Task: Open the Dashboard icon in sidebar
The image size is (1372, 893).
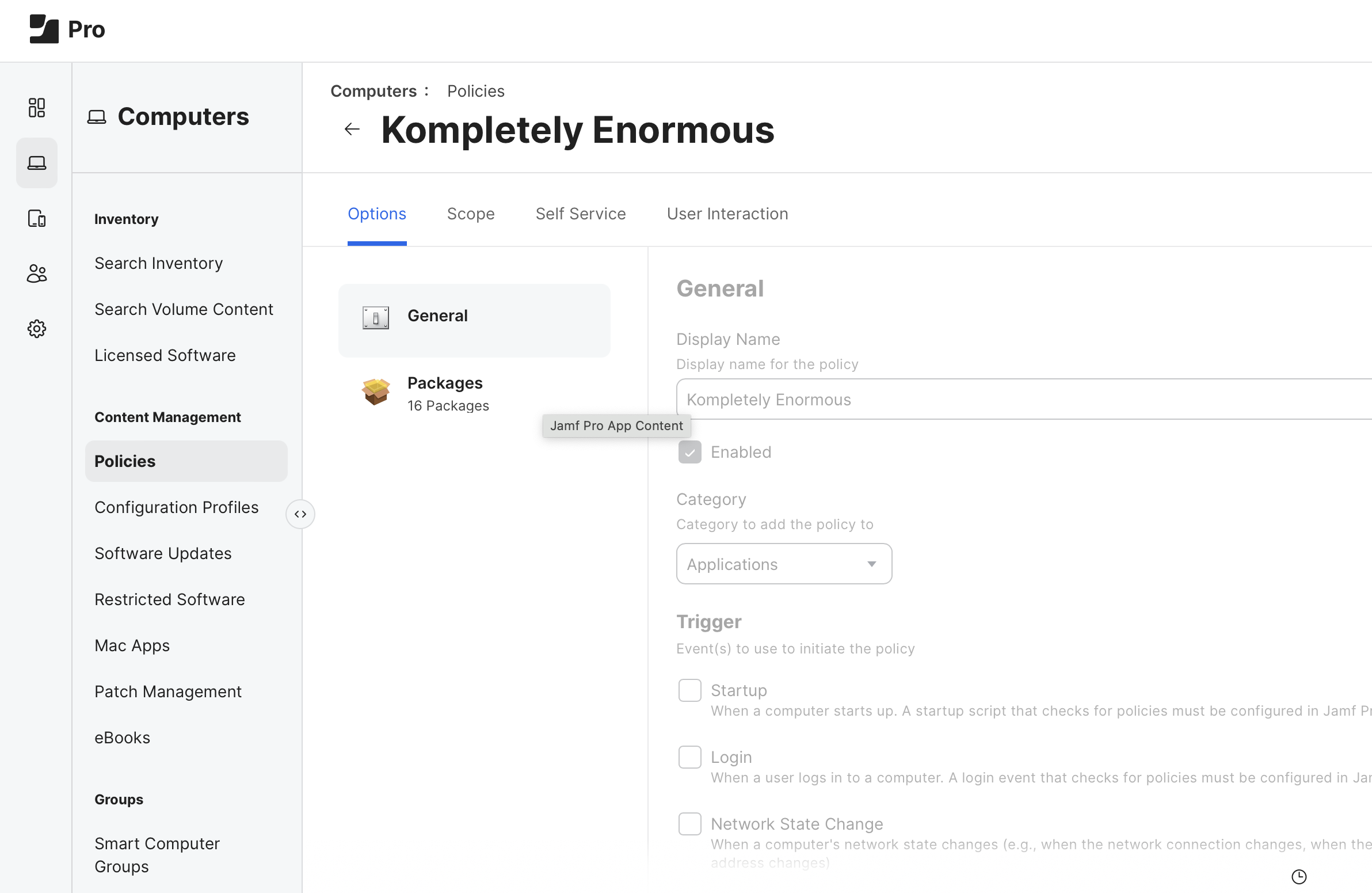Action: [x=36, y=107]
